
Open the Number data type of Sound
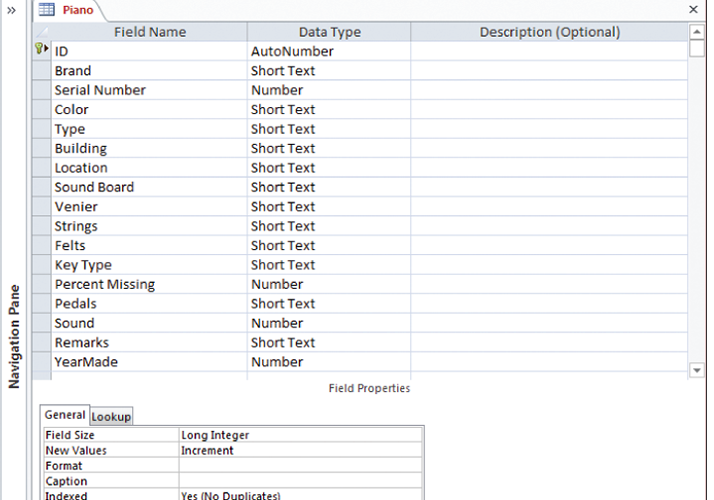point(329,323)
